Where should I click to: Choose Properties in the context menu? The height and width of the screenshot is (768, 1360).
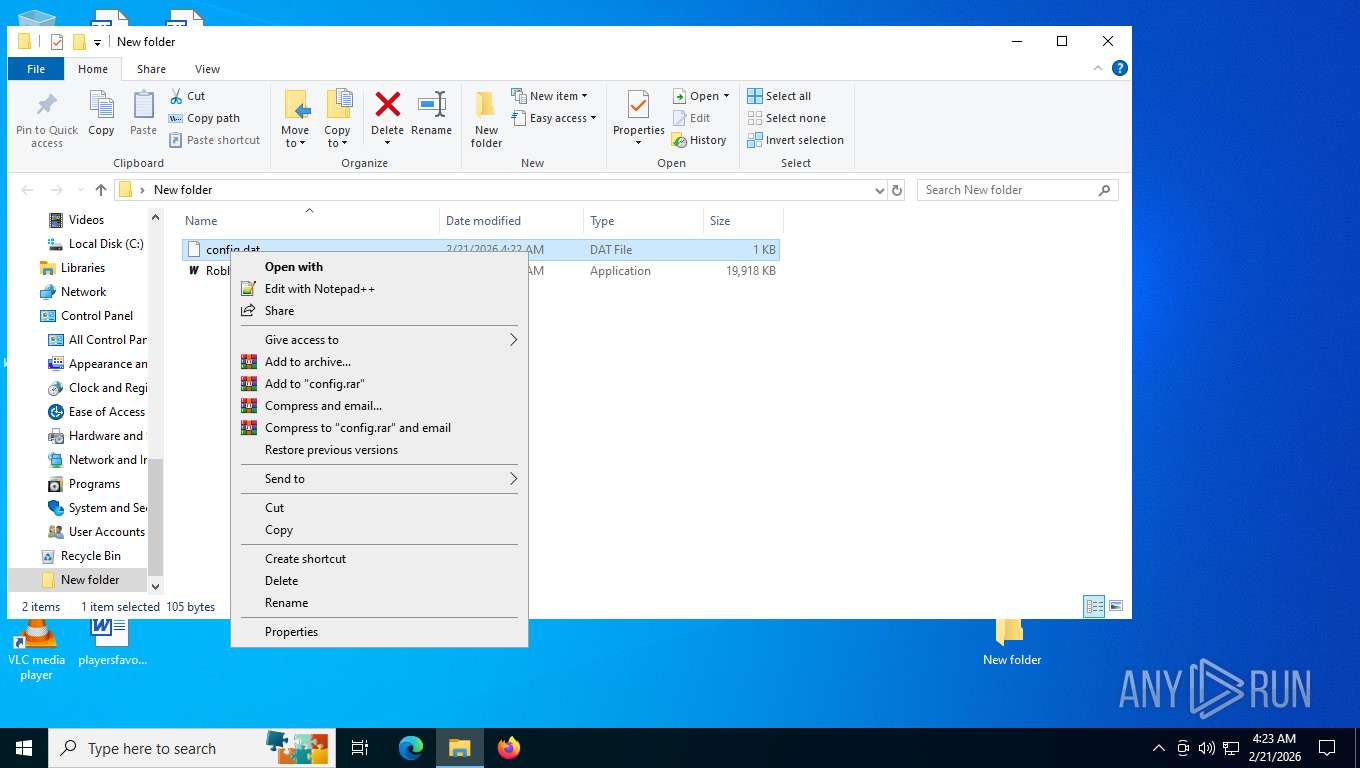pyautogui.click(x=379, y=632)
